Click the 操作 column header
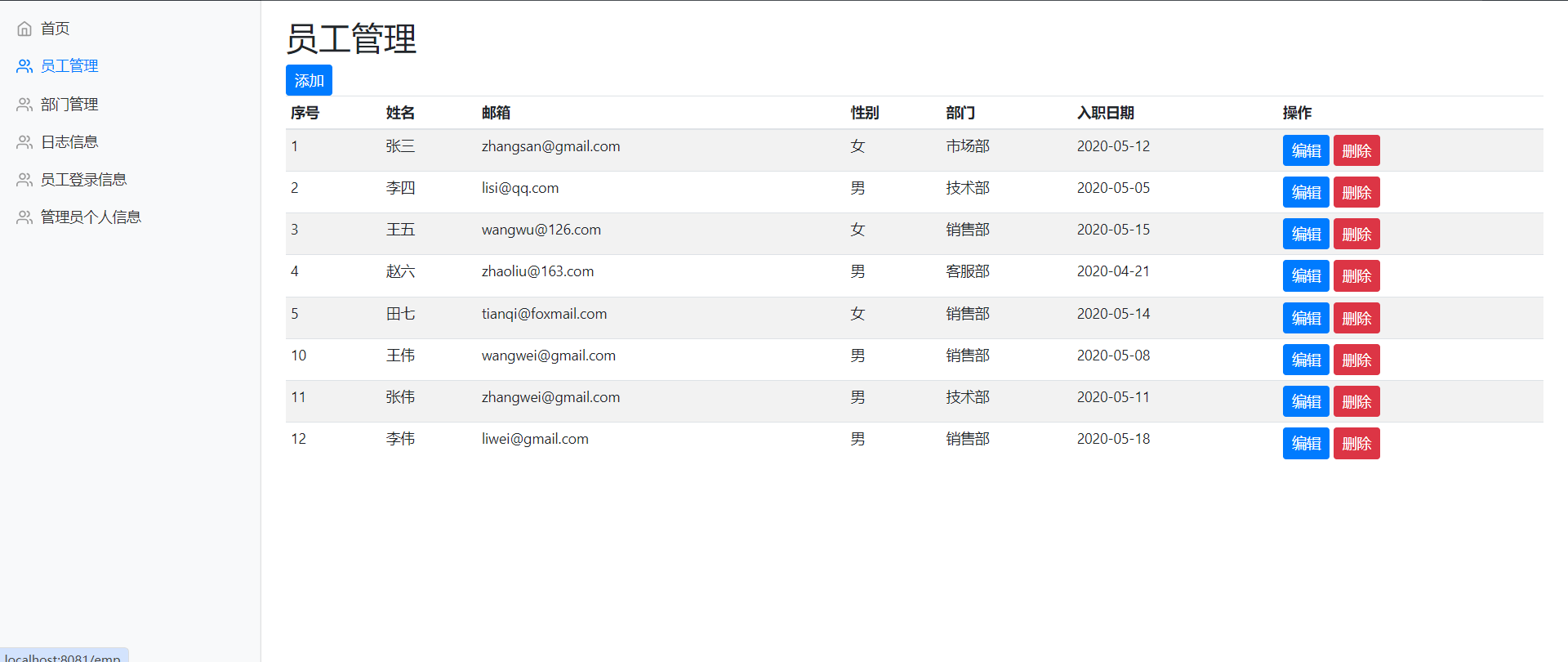This screenshot has width=1568, height=662. [x=1297, y=113]
